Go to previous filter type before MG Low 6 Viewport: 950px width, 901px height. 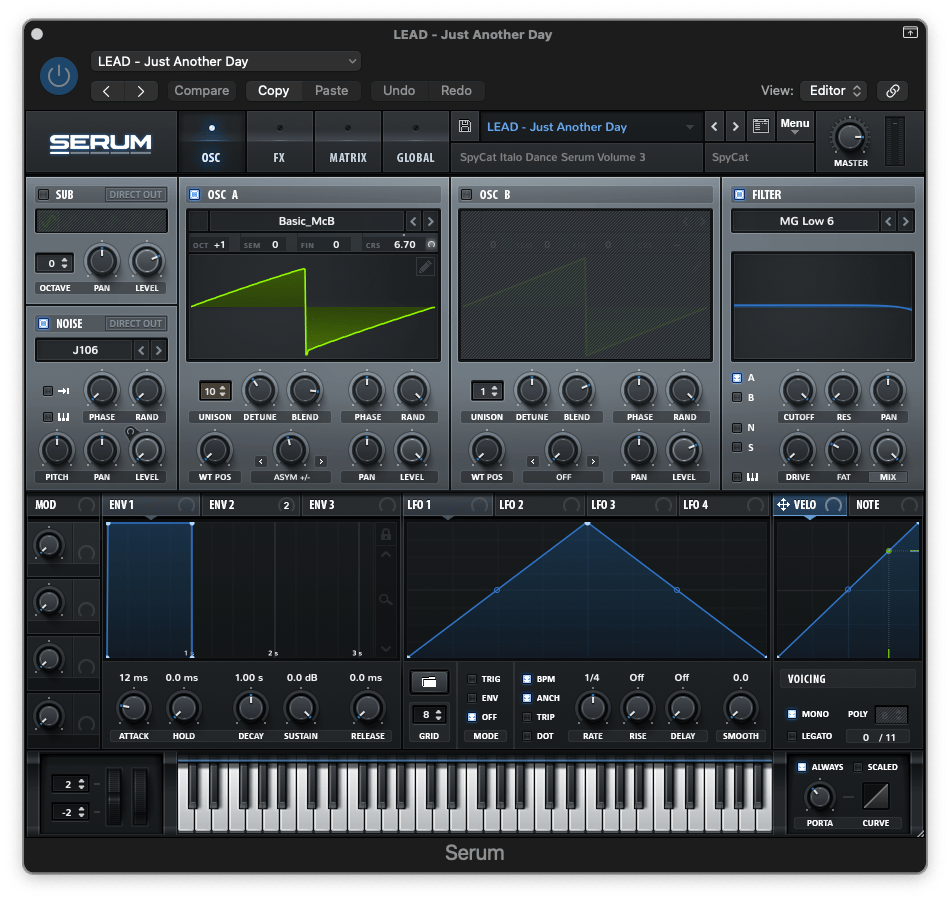point(888,221)
